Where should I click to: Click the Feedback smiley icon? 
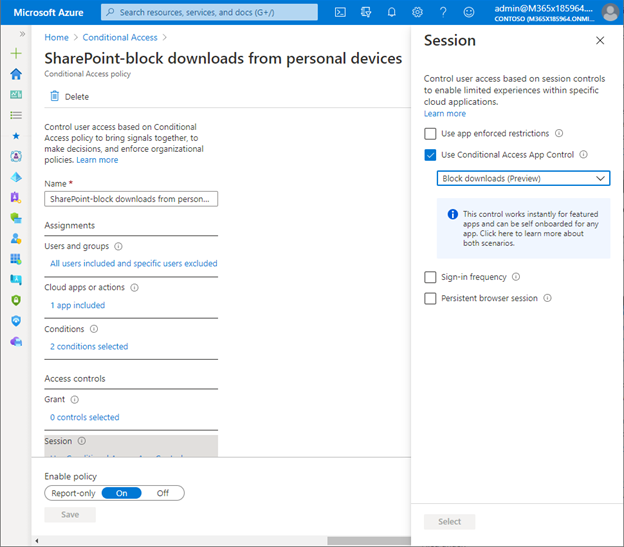click(469, 12)
